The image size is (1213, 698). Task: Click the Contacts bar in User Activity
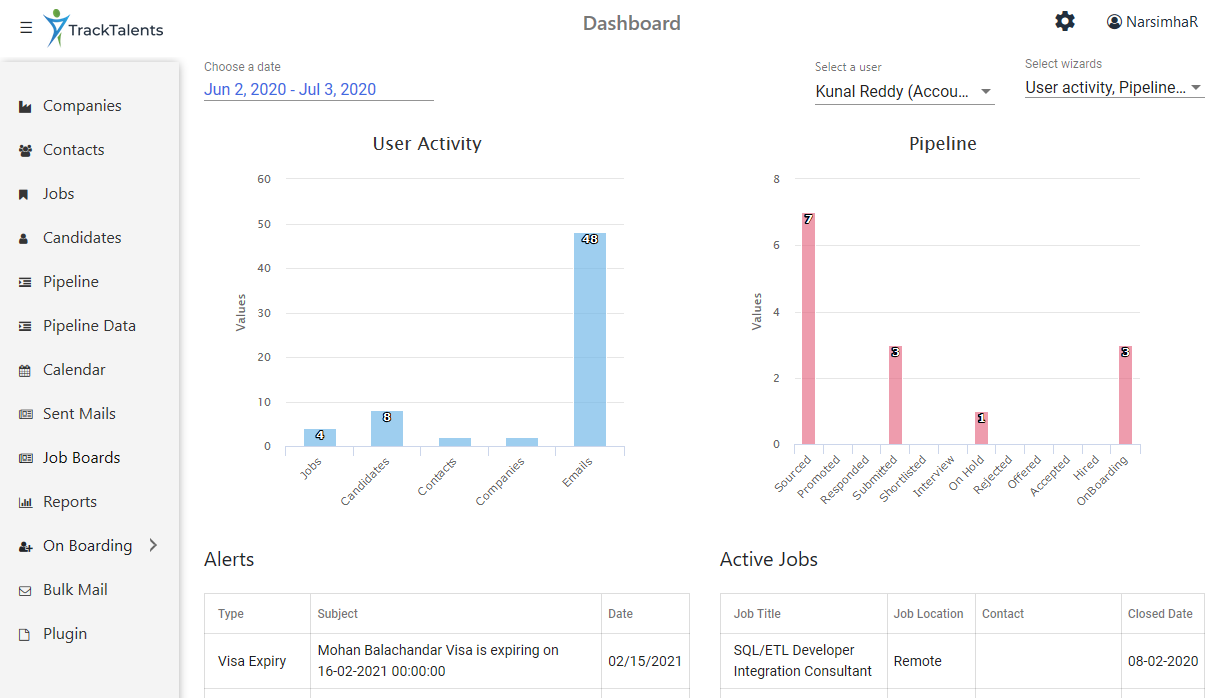(455, 442)
